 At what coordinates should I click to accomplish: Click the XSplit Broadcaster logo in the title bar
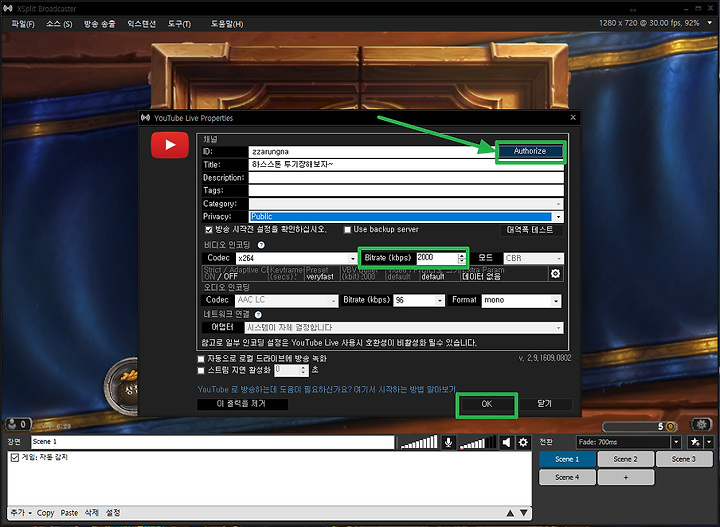(x=7, y=8)
